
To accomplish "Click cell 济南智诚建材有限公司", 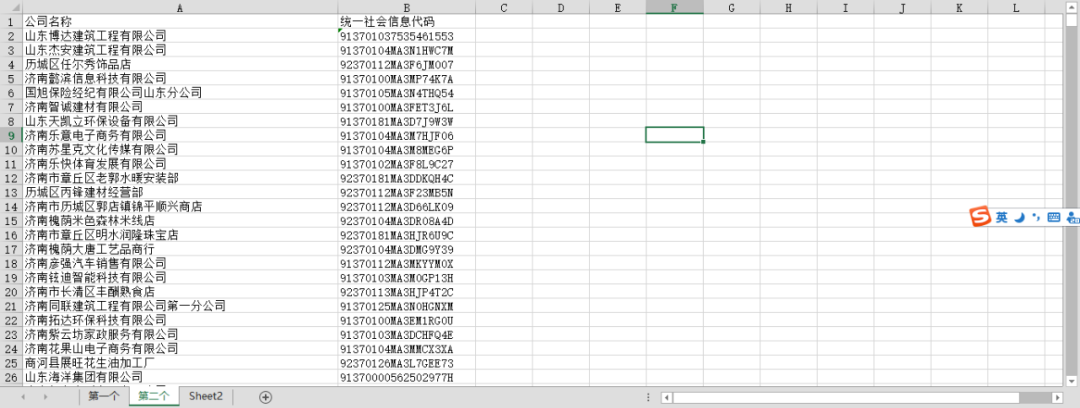I will point(180,107).
